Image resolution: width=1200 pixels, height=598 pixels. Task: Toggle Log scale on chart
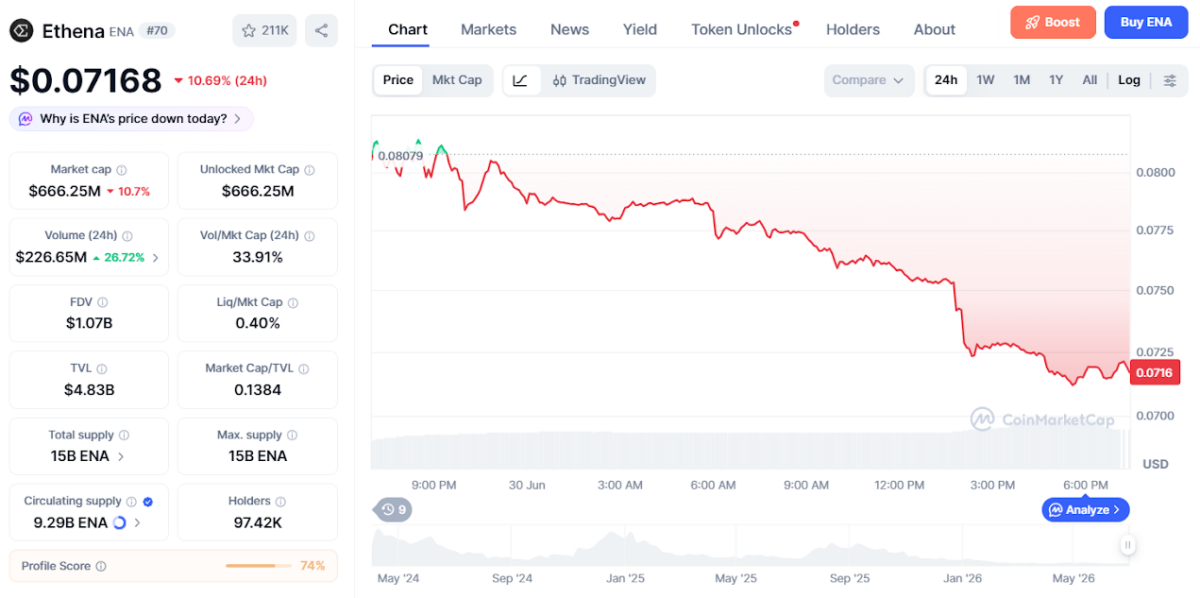click(1129, 80)
